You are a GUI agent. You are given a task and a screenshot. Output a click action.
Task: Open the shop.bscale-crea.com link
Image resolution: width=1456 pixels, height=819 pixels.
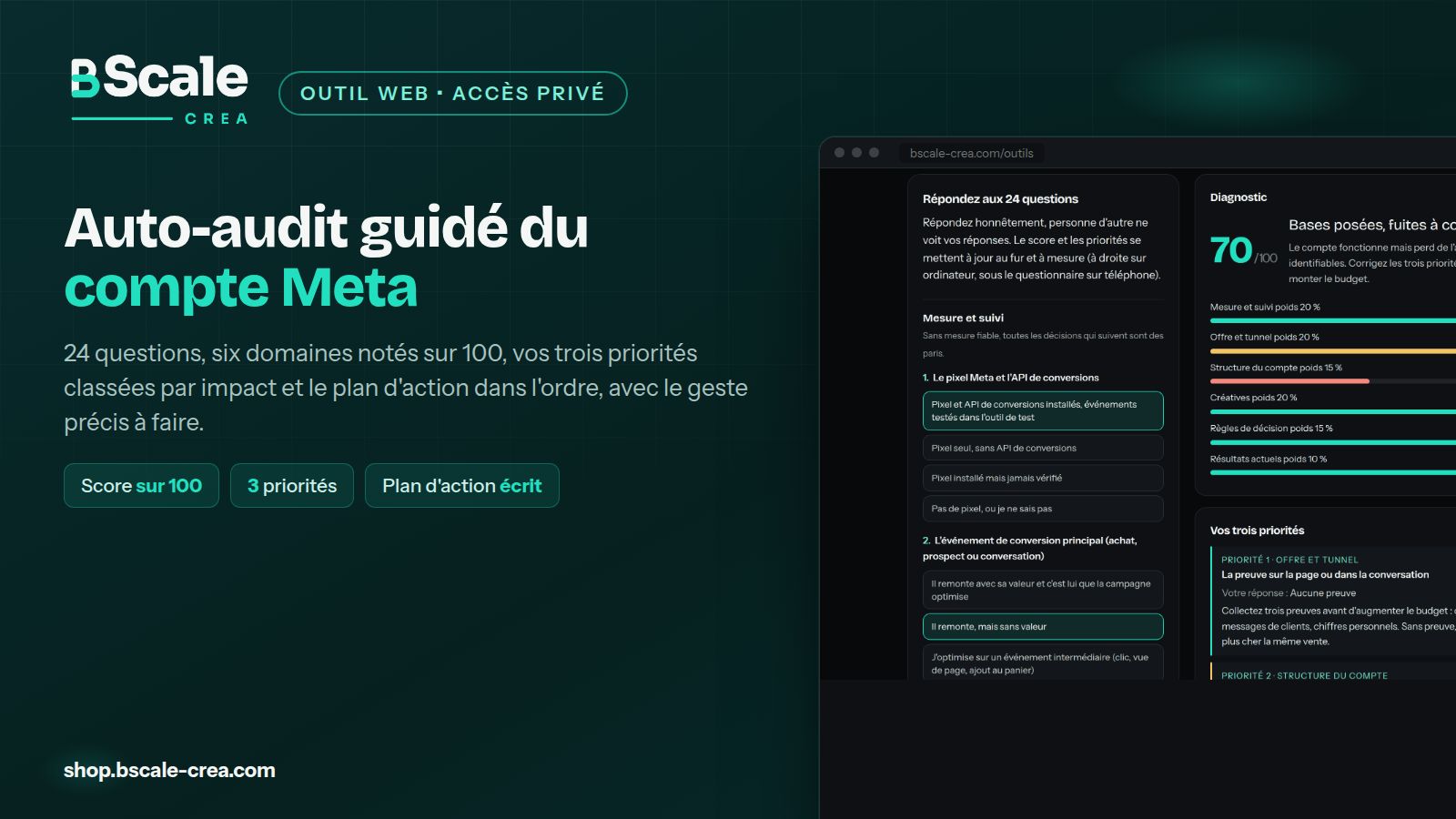coord(169,770)
